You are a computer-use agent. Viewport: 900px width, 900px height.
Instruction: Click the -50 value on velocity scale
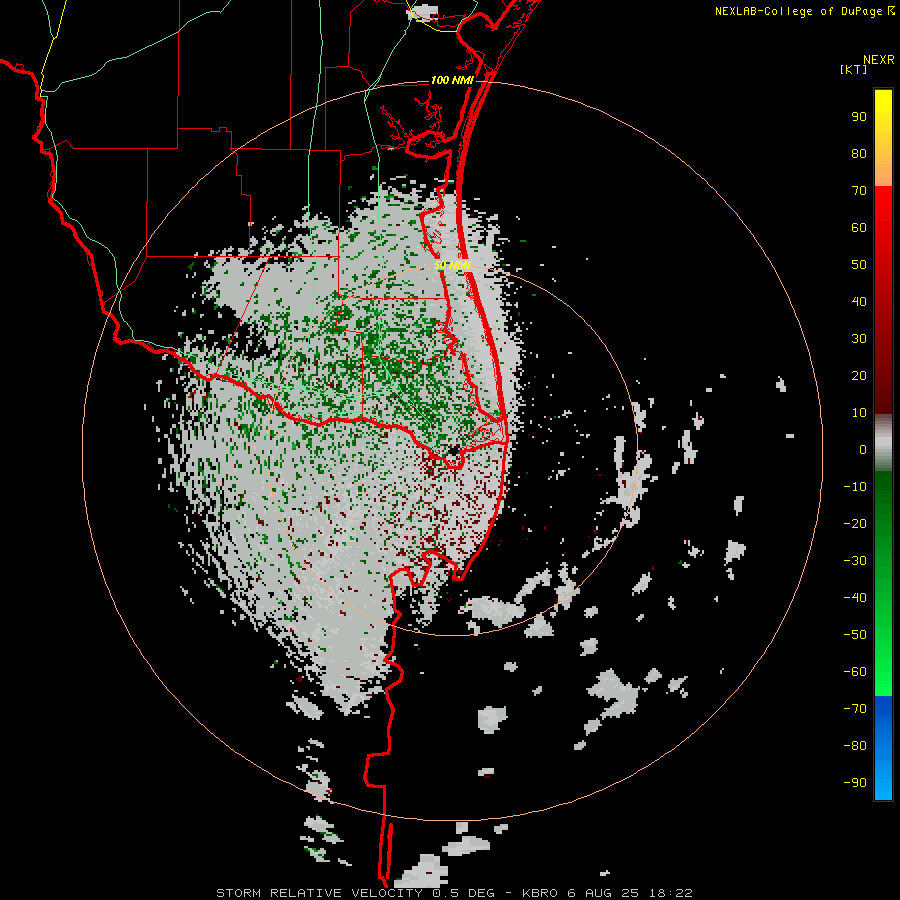pyautogui.click(x=855, y=634)
